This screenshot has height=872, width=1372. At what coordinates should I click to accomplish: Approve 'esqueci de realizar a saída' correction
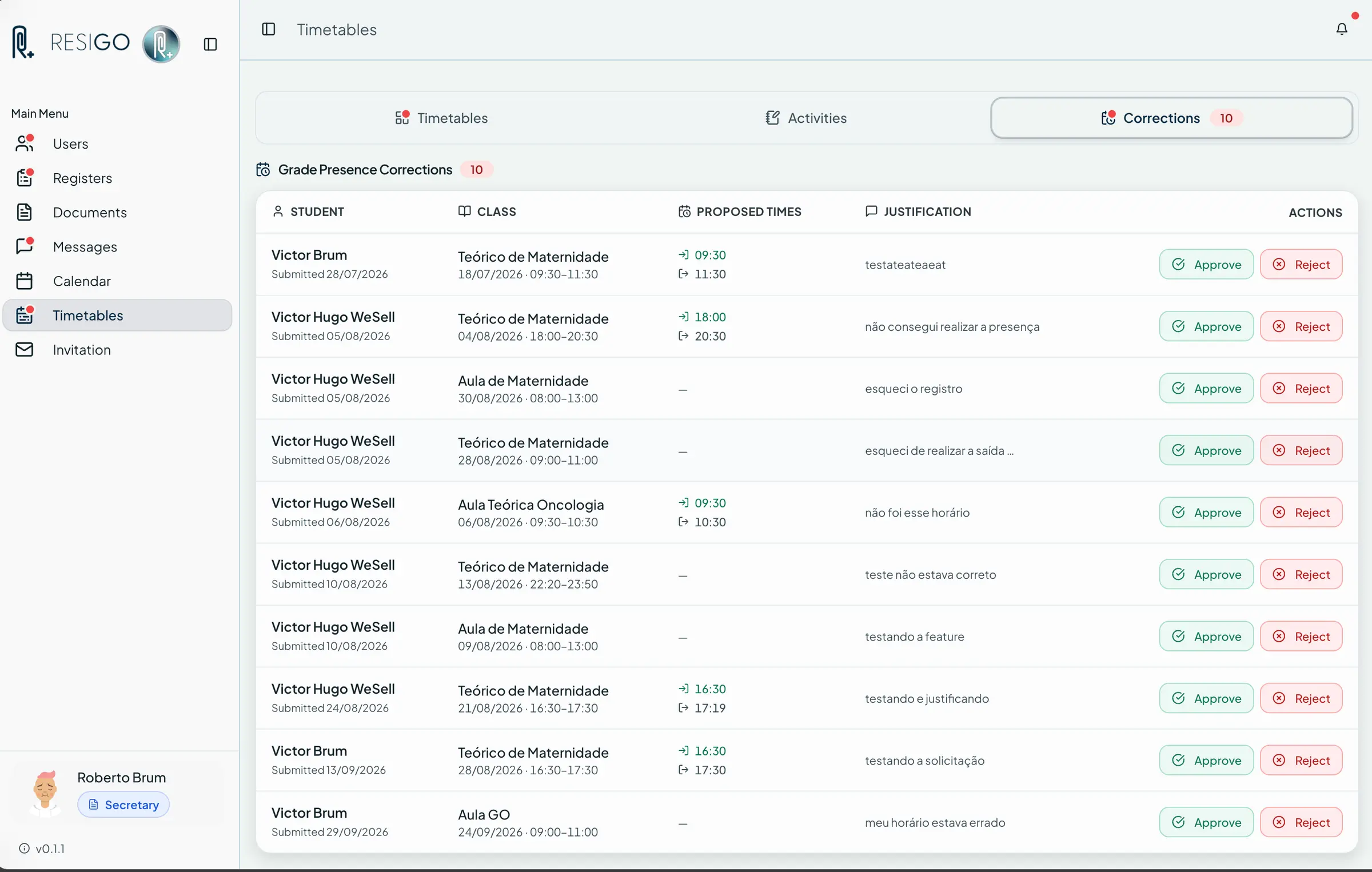[1206, 450]
